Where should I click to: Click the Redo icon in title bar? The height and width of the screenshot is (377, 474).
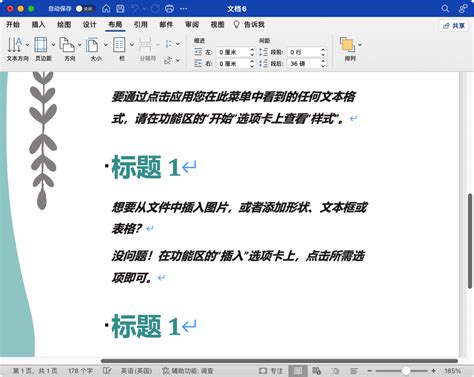pyautogui.click(x=155, y=9)
